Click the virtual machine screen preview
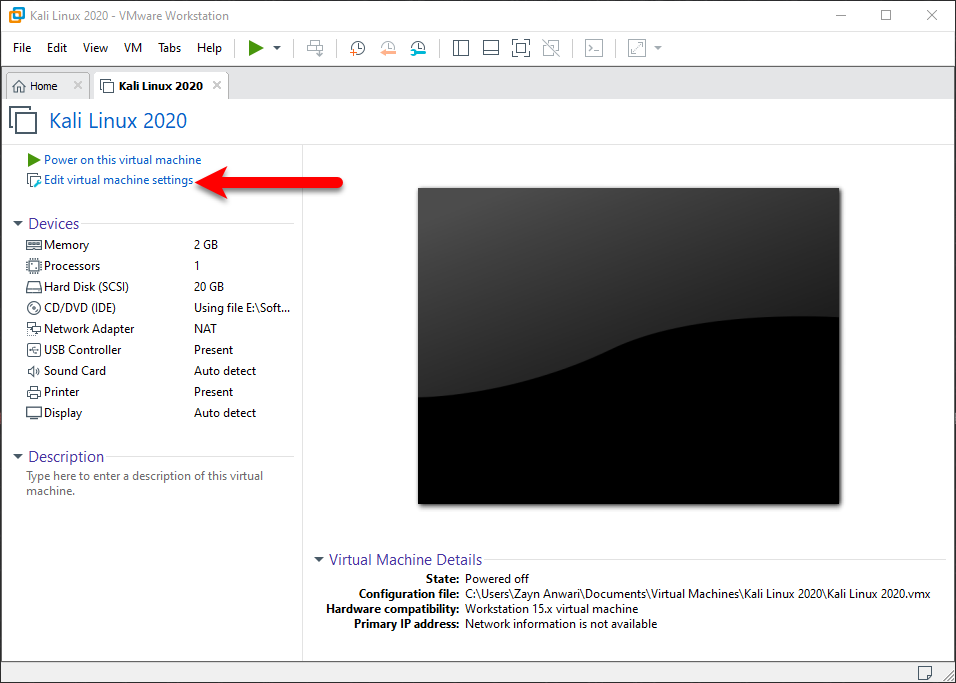Screen dimensions: 956x683 tap(629, 346)
